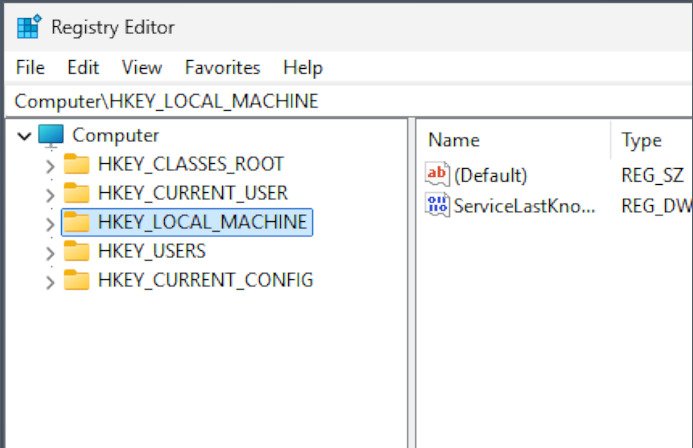Expand the HKEY_LOCAL_MACHINE key

tap(50, 224)
